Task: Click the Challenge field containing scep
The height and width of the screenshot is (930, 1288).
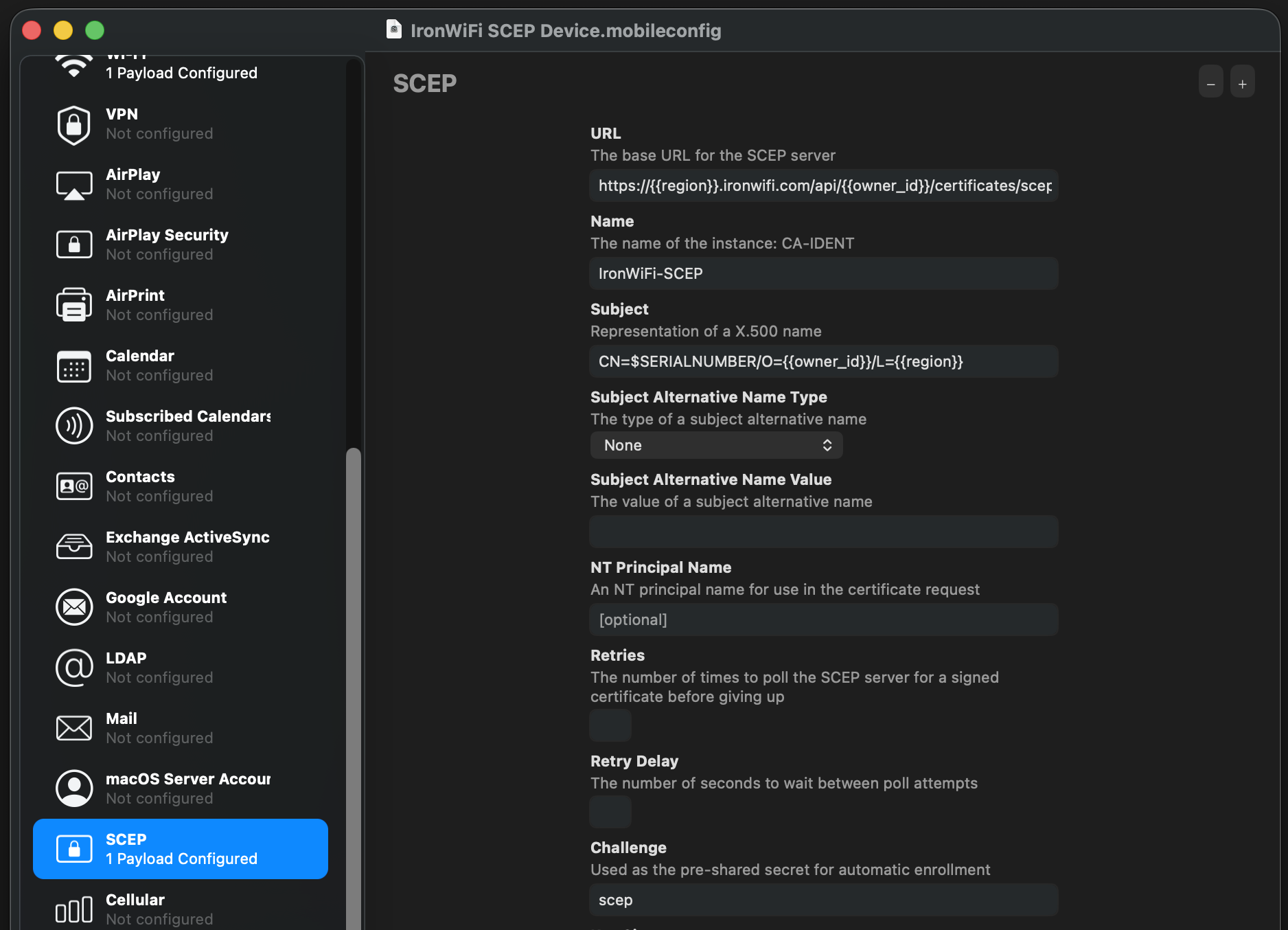Action: pyautogui.click(x=823, y=900)
